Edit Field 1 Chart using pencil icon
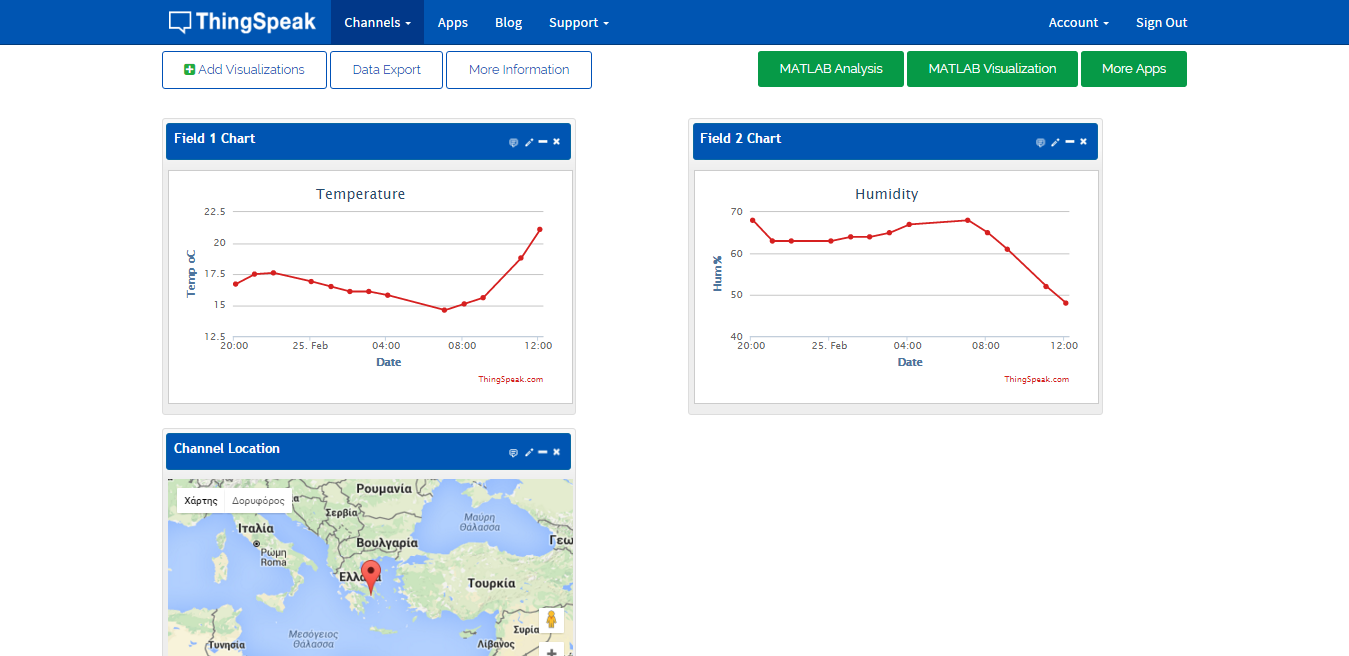The image size is (1349, 656). (528, 142)
